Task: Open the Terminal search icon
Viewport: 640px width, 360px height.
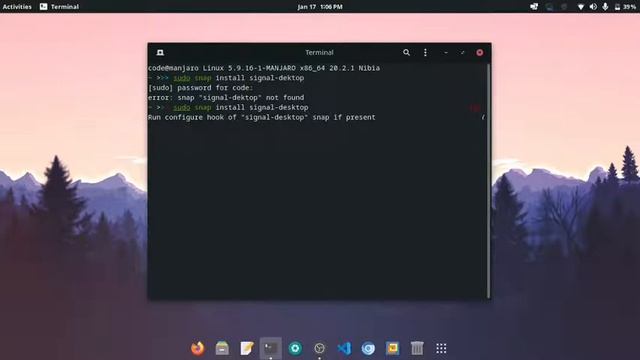Action: [406, 53]
